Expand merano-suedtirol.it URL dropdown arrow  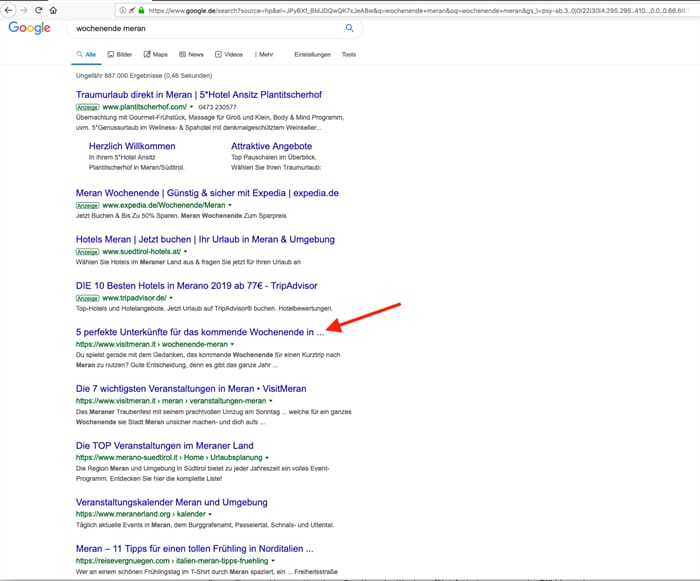pos(267,458)
